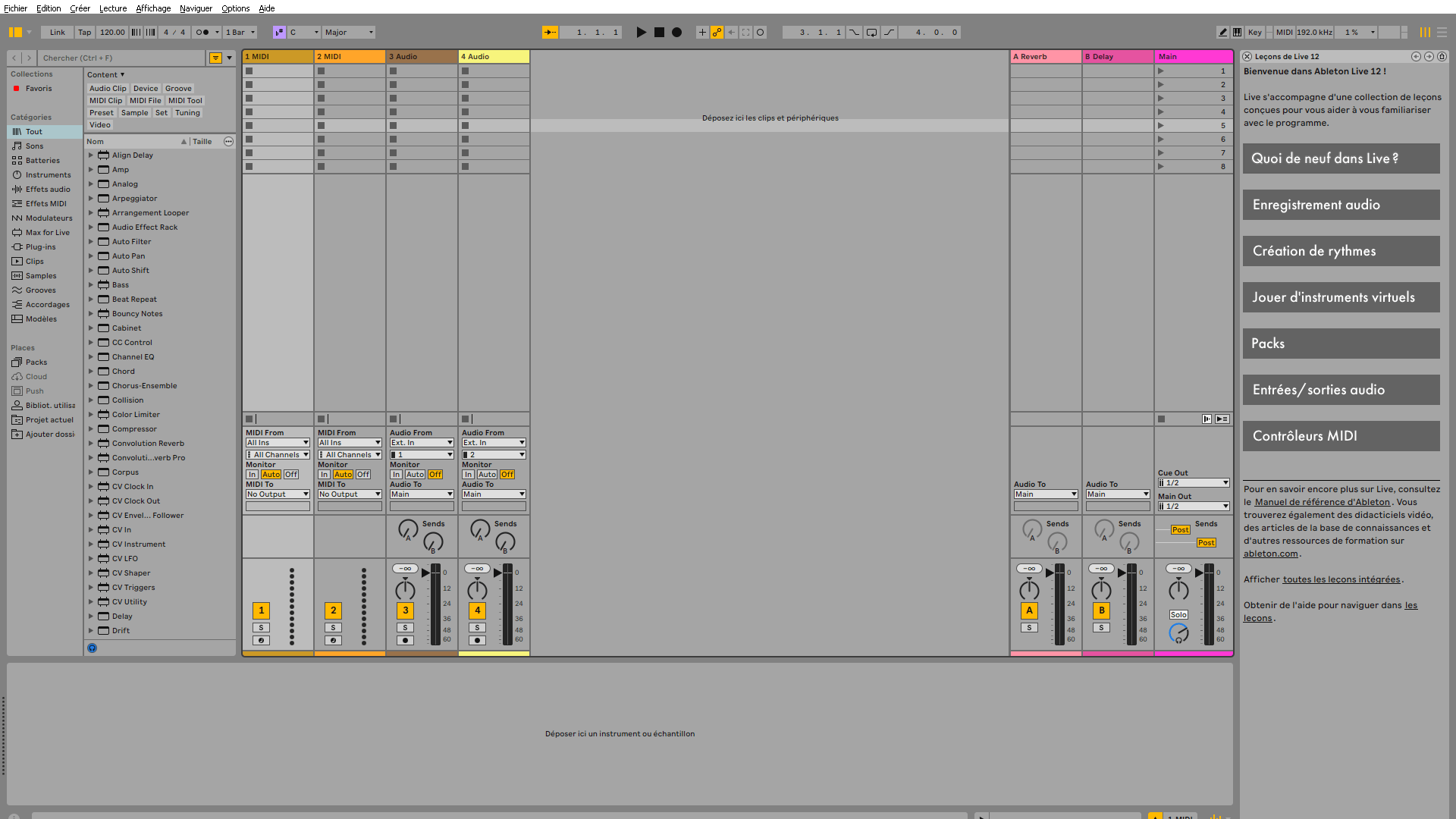Image resolution: width=1456 pixels, height=819 pixels.
Task: Set track 1 MIDI monitor to In
Action: tap(252, 475)
